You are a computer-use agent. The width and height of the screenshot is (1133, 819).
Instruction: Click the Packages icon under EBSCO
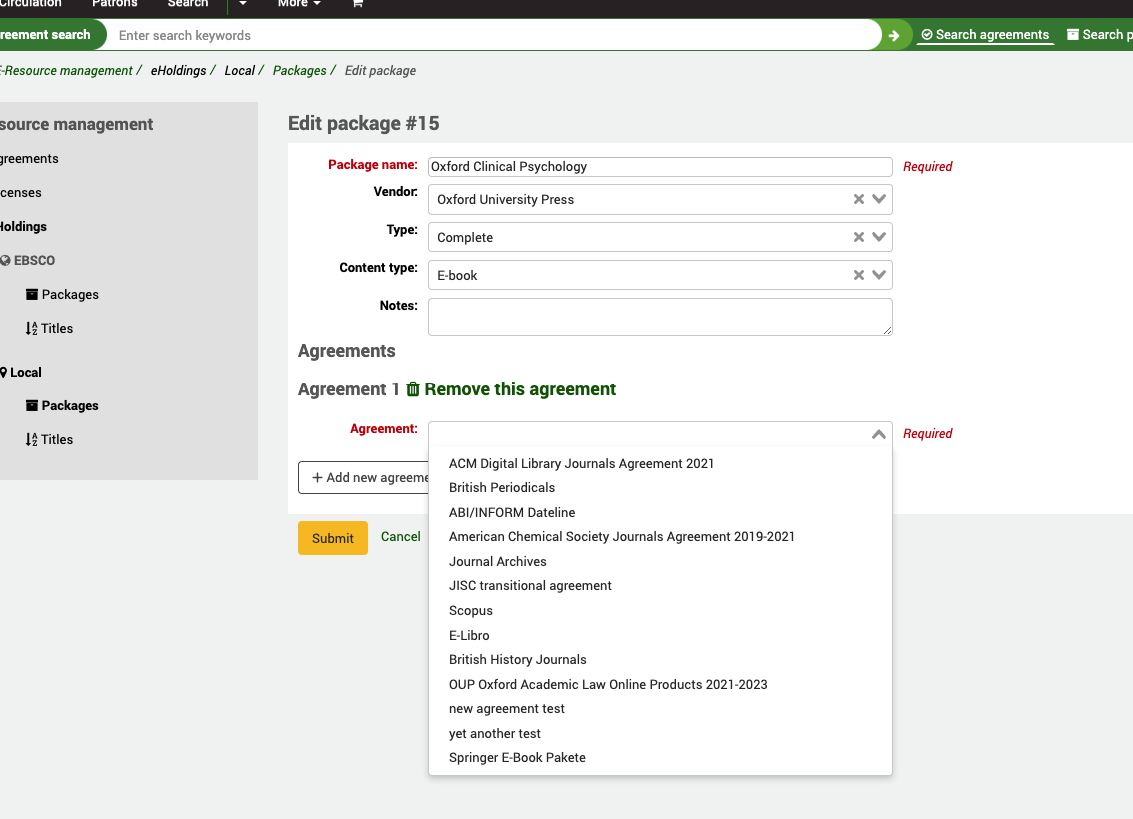[32, 294]
